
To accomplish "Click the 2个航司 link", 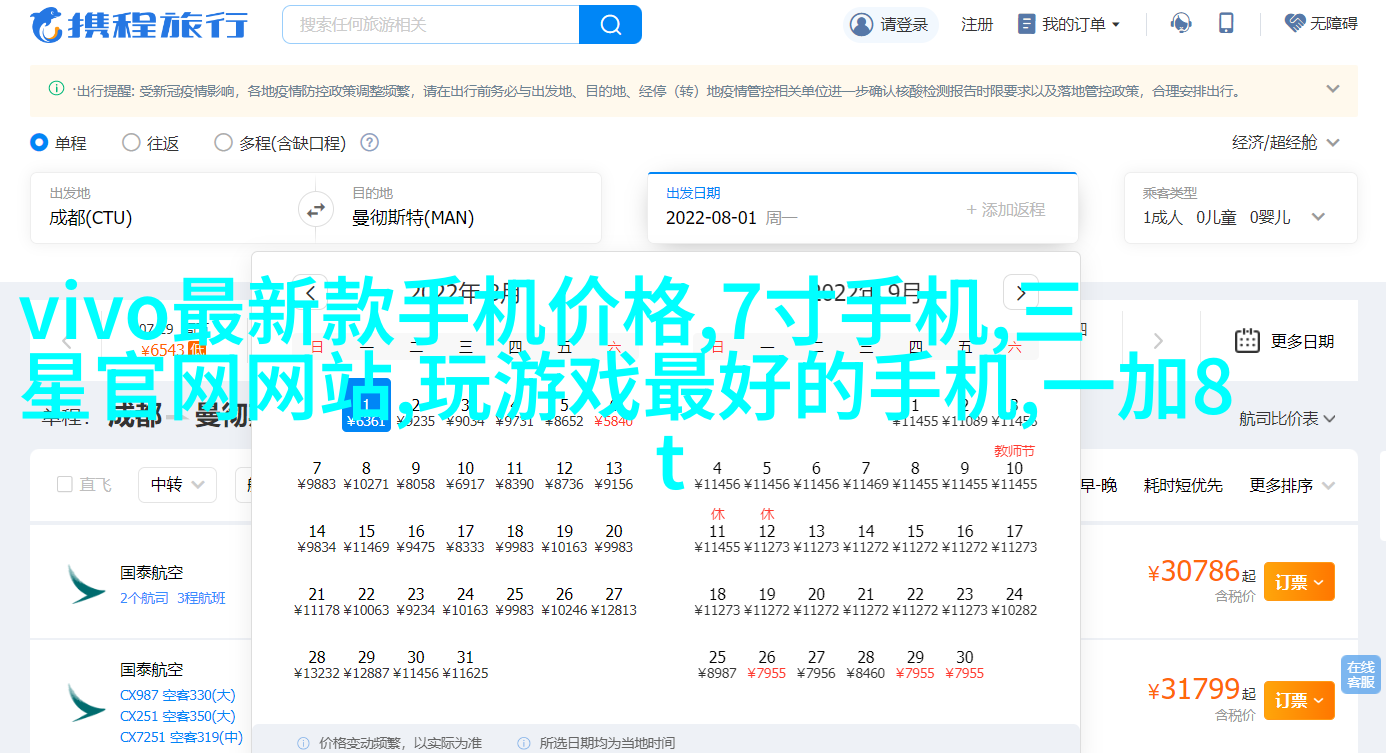I will (145, 598).
